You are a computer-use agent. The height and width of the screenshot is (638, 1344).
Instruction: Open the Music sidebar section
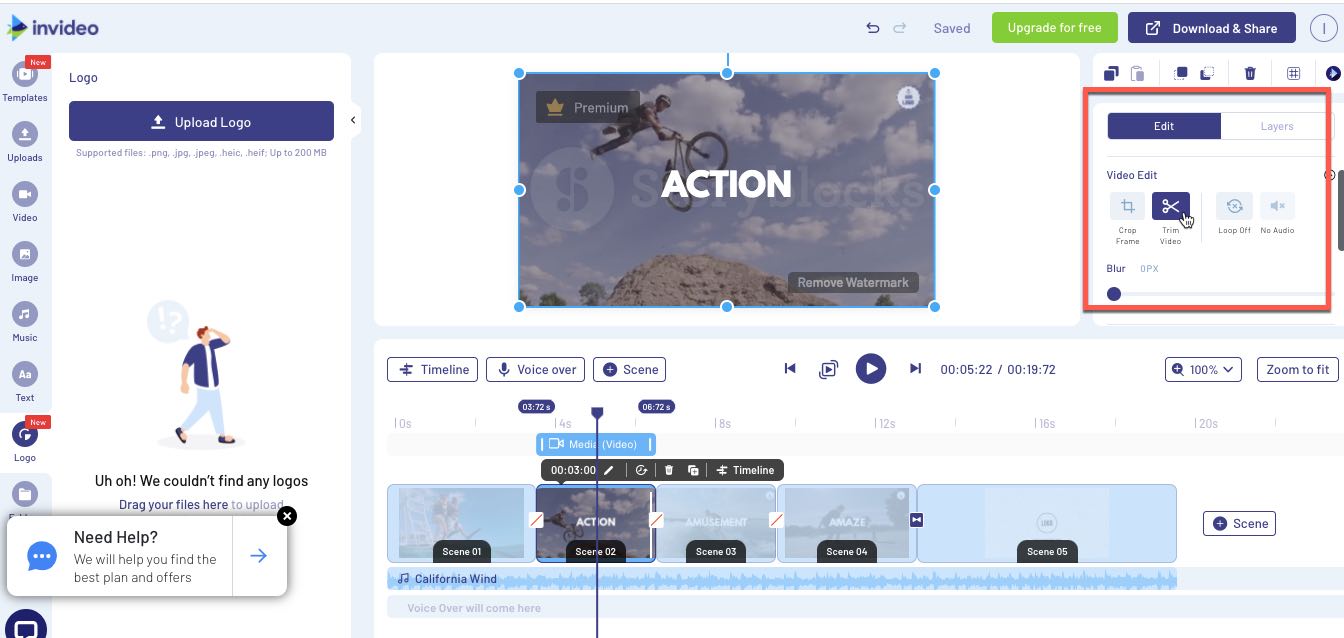coord(25,322)
